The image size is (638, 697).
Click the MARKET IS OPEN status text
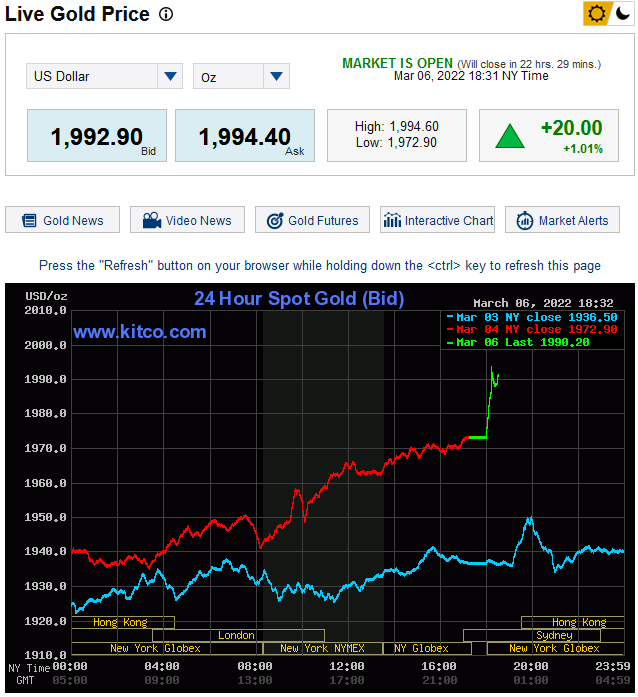pos(397,64)
